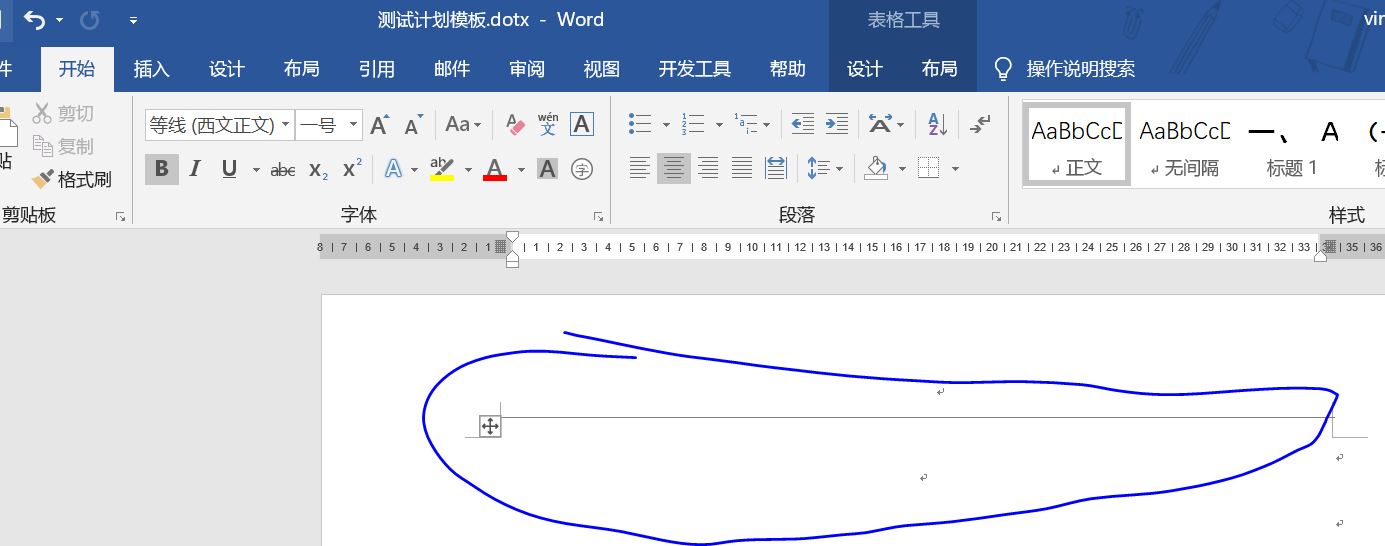The height and width of the screenshot is (546, 1385).
Task: Toggle Underline formatting
Action: (229, 169)
